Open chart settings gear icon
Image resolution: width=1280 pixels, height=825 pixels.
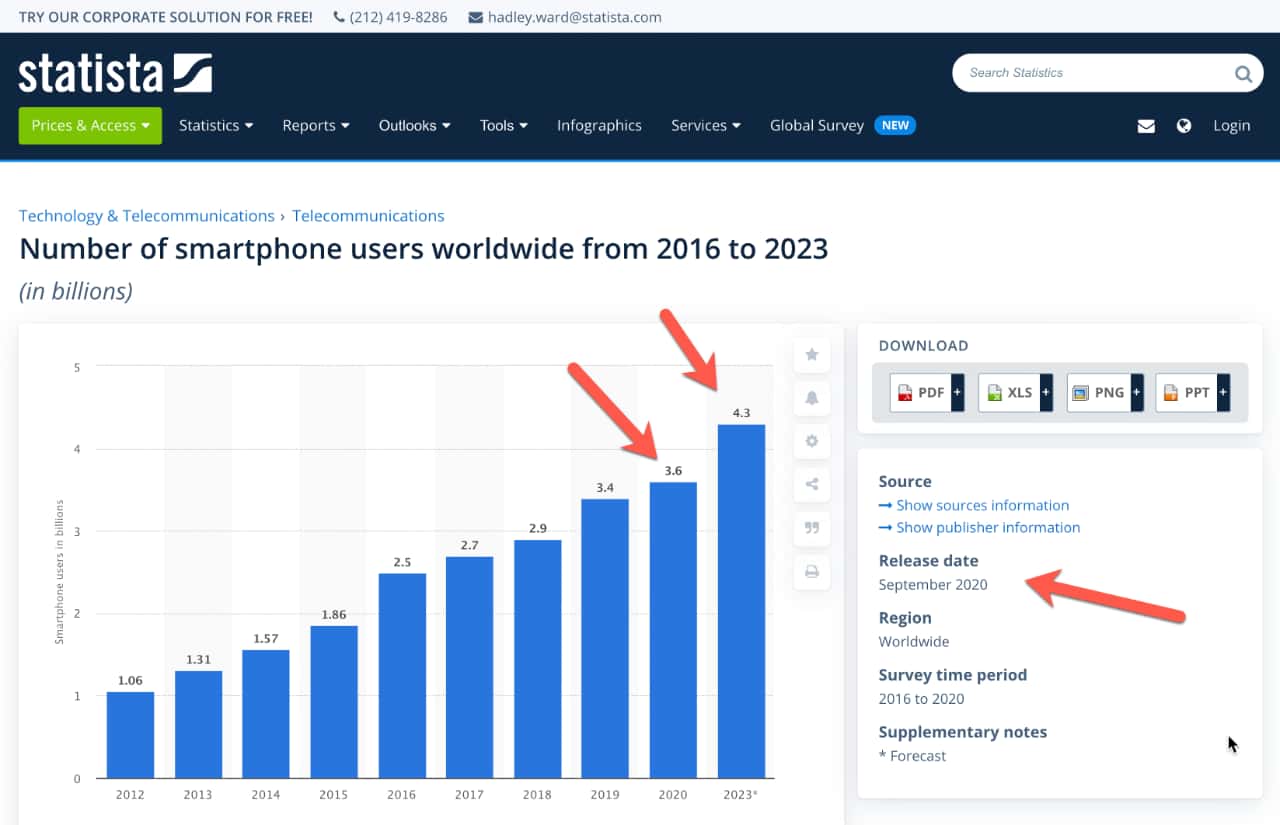click(812, 441)
